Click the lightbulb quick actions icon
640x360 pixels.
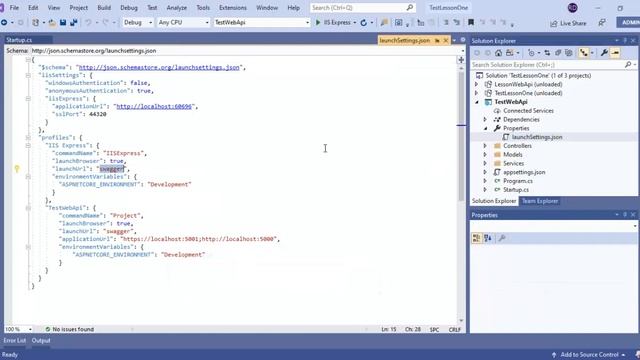pyautogui.click(x=17, y=169)
